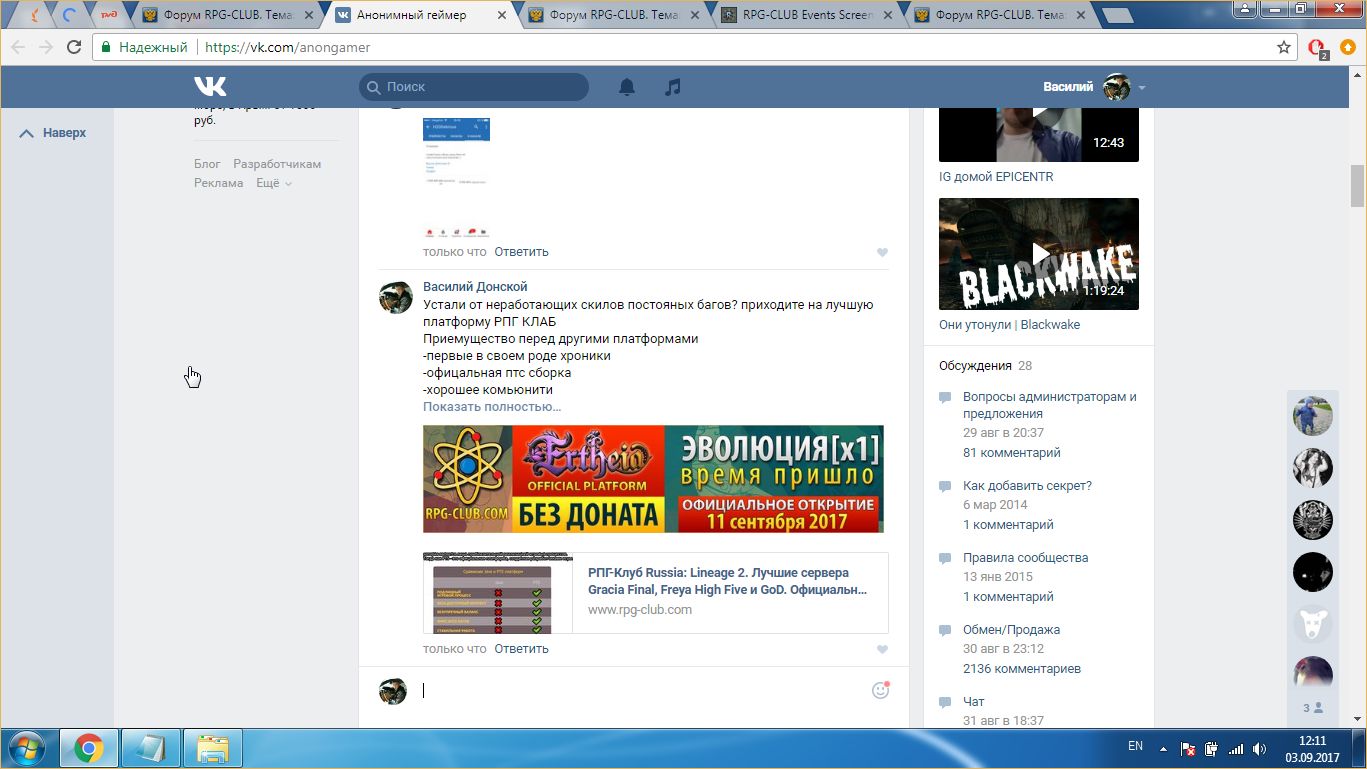Play the Blackwake video thumbnail
The image size is (1367, 769).
[1038, 254]
